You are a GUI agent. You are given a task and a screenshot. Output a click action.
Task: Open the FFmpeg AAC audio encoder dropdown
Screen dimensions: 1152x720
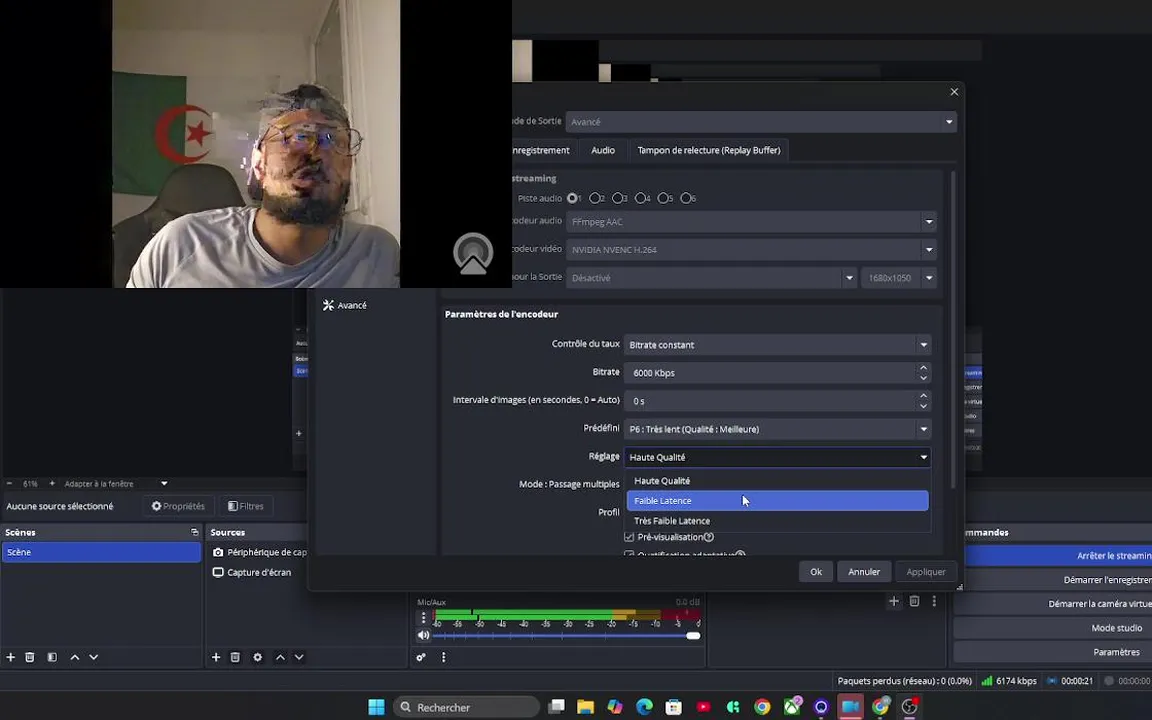(x=751, y=222)
